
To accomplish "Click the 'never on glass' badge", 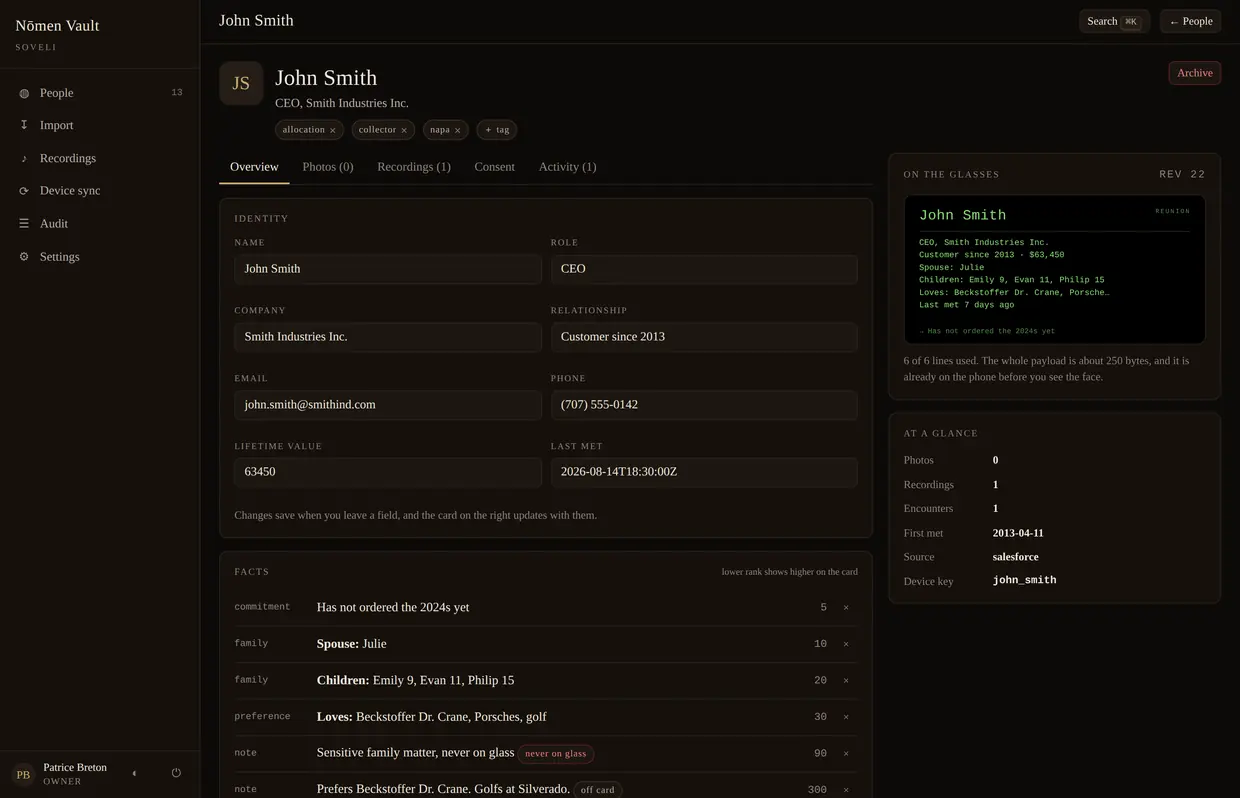I will (x=556, y=754).
